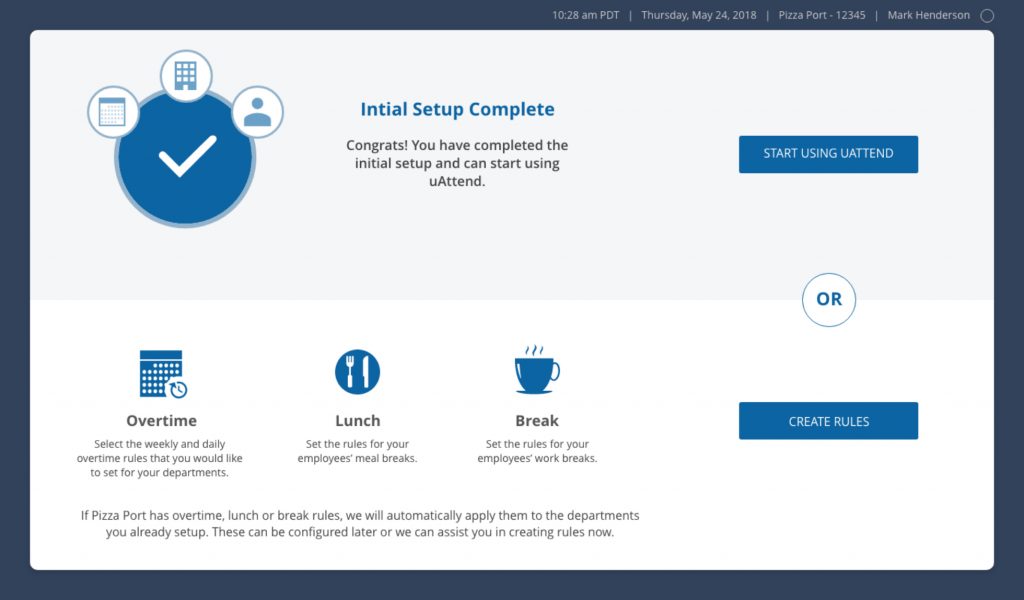The height and width of the screenshot is (600, 1024).
Task: Click the work breaks description text
Action: tap(537, 451)
